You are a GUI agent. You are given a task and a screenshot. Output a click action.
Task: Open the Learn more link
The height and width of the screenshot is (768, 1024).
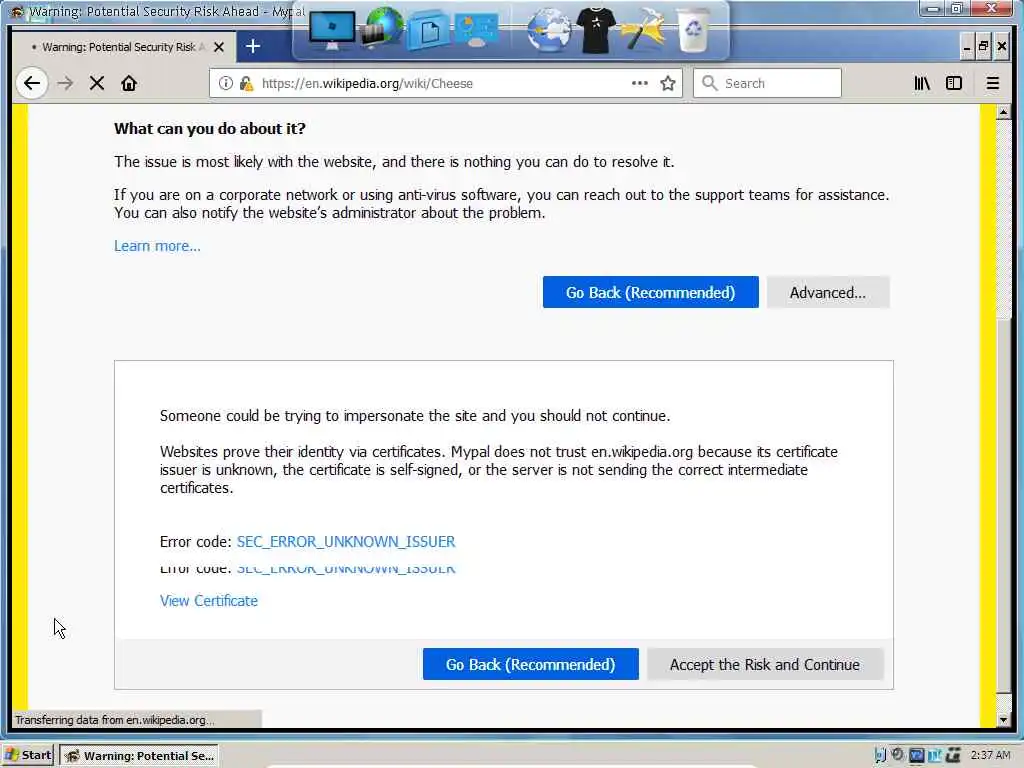point(157,246)
